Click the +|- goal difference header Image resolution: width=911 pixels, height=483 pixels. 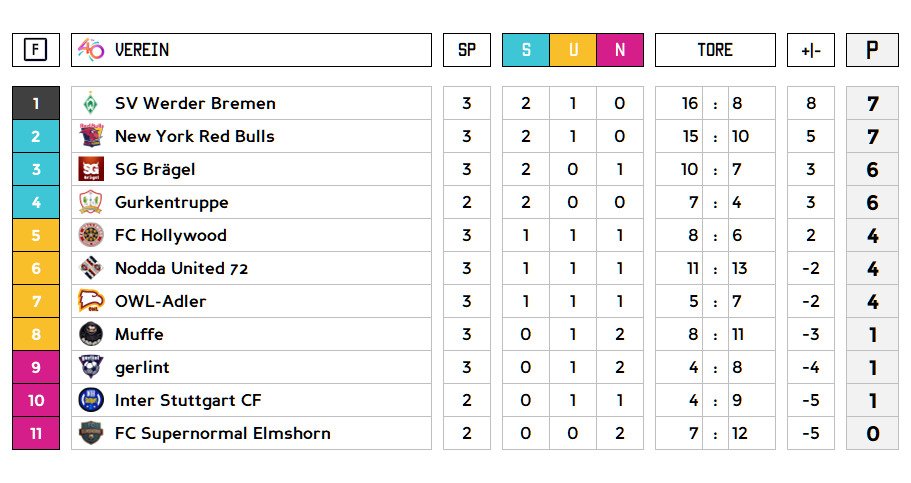tap(810, 50)
